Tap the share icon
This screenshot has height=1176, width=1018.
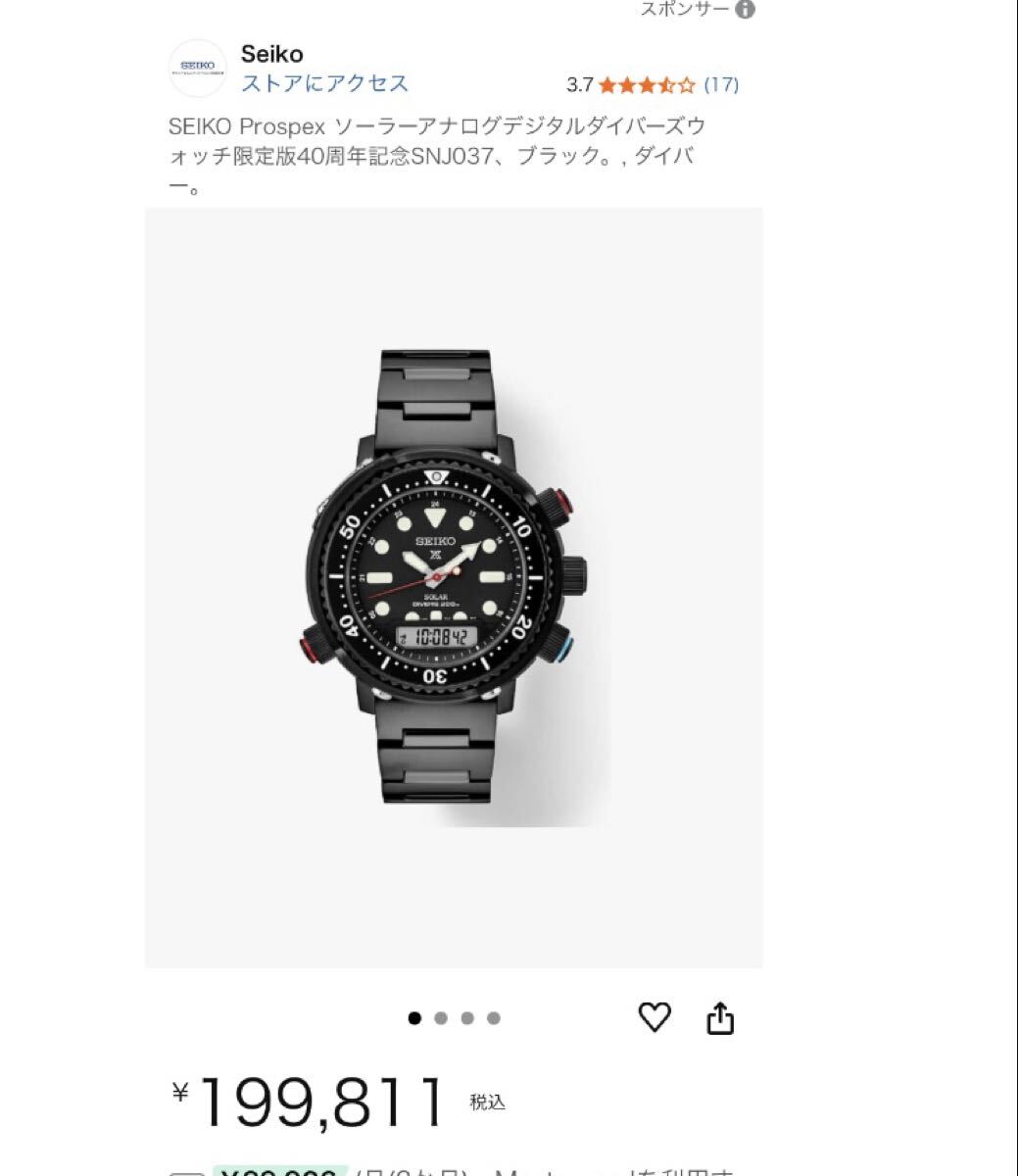pyautogui.click(x=720, y=1017)
